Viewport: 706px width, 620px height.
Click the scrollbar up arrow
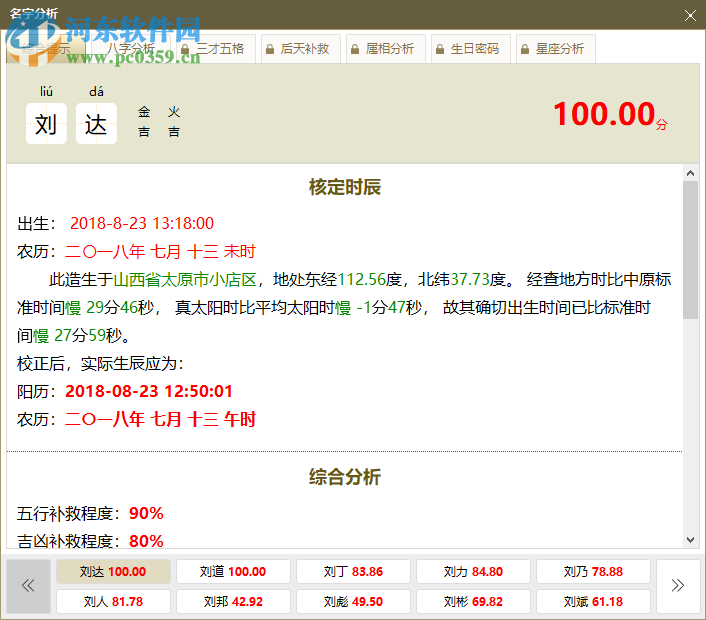[691, 173]
